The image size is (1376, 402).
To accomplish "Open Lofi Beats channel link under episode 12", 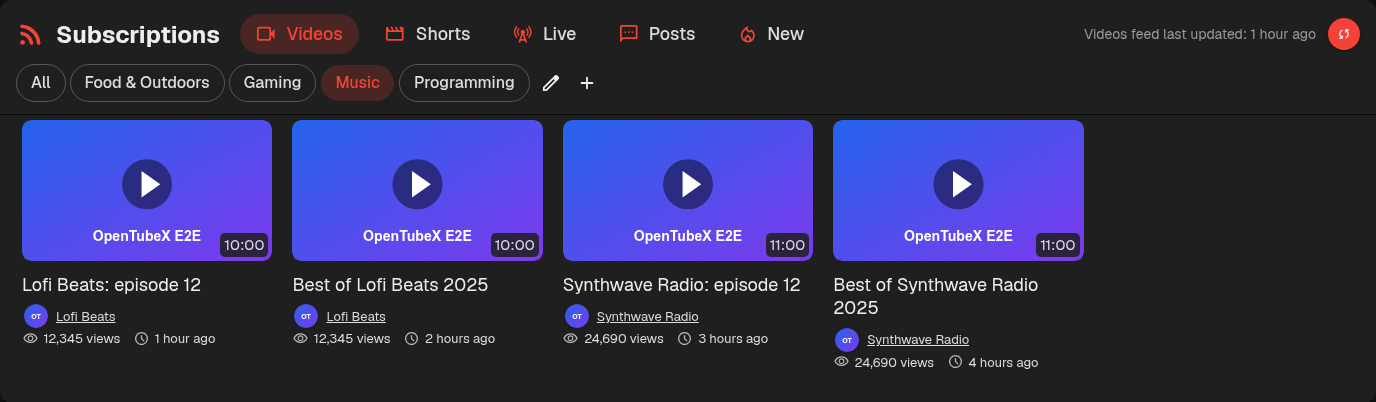I will pos(85,316).
